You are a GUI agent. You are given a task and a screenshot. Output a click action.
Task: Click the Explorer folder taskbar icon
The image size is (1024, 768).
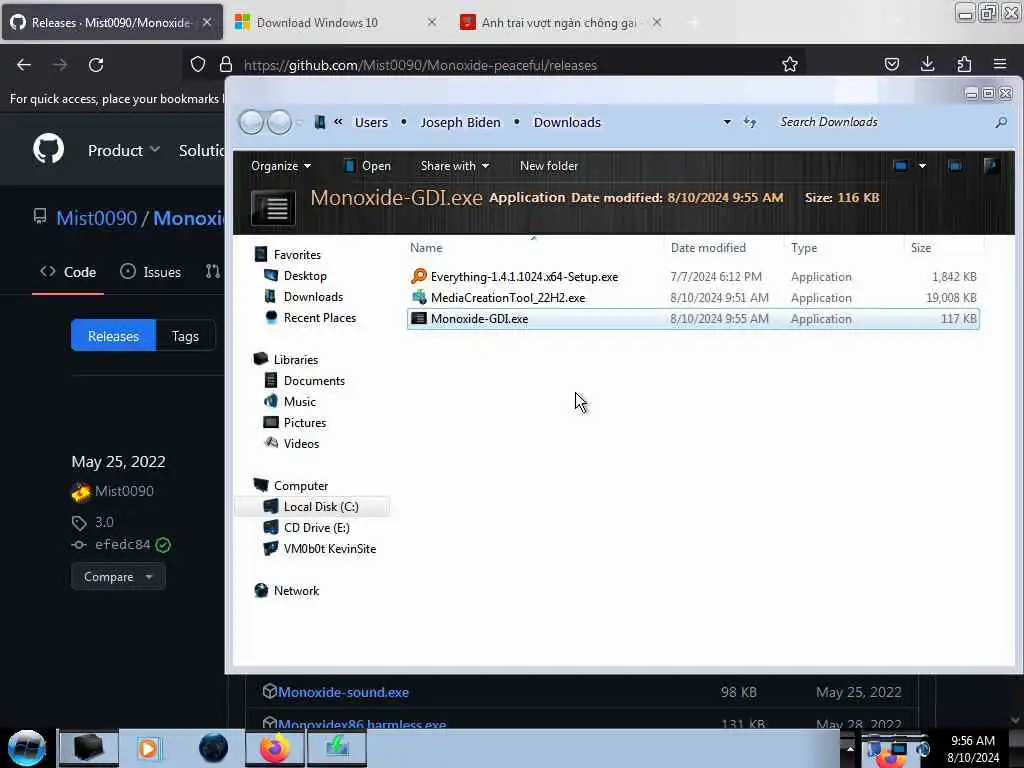coord(88,748)
